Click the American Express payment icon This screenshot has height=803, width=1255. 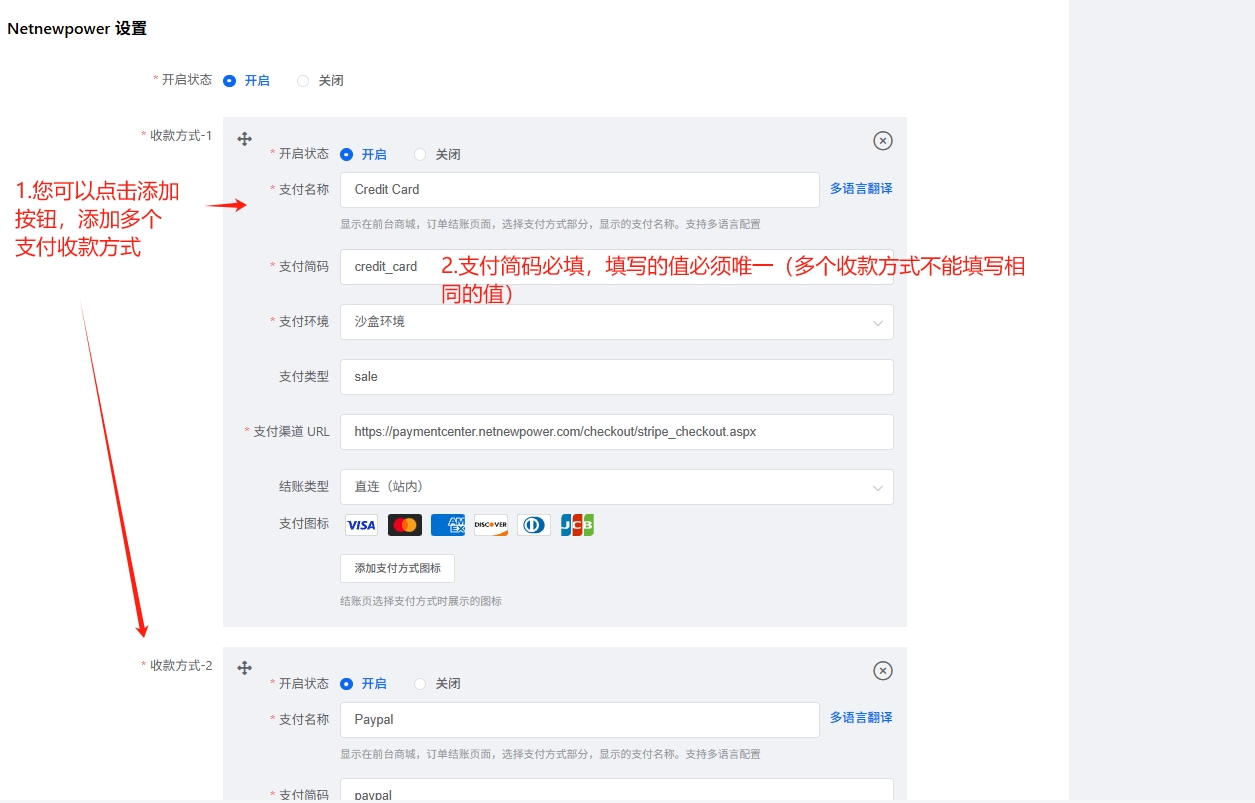point(448,525)
